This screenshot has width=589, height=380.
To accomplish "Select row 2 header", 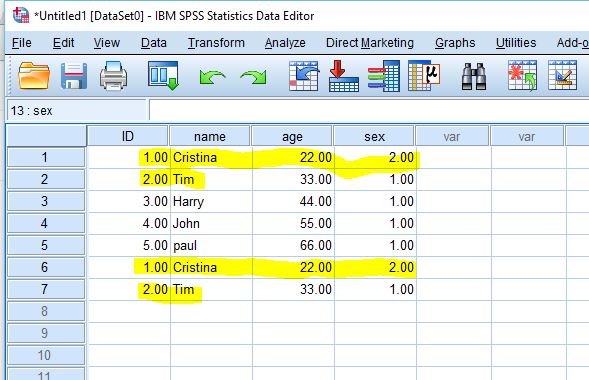I will [46, 179].
